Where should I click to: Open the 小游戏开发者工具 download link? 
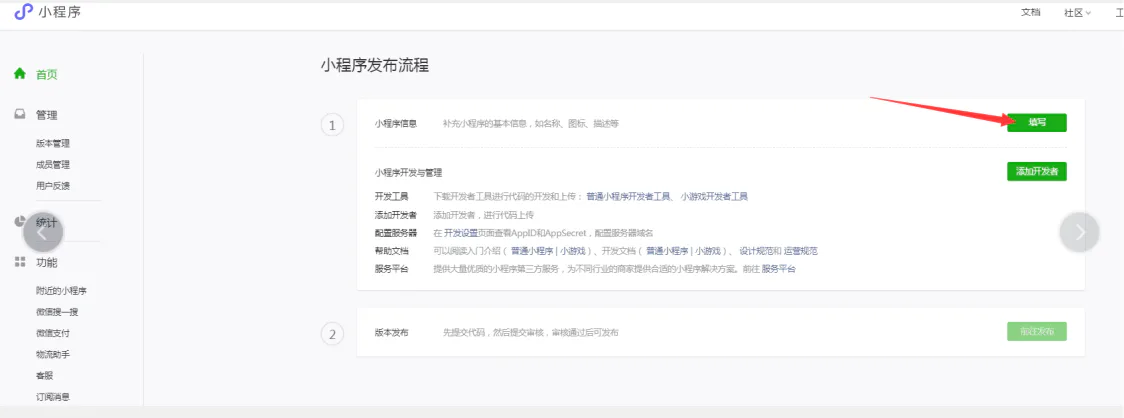[714, 196]
